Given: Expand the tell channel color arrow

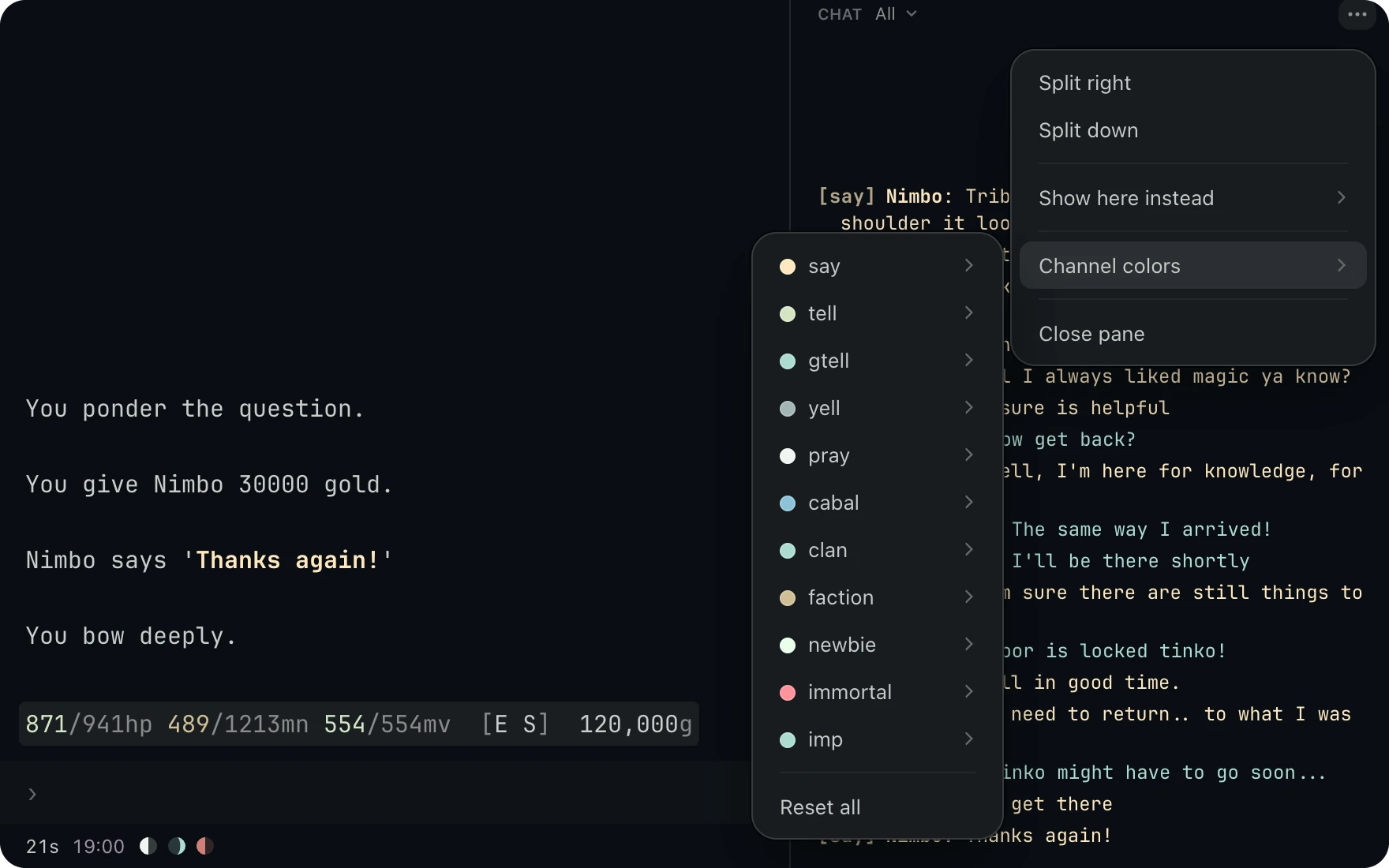Looking at the screenshot, I should coord(968,313).
